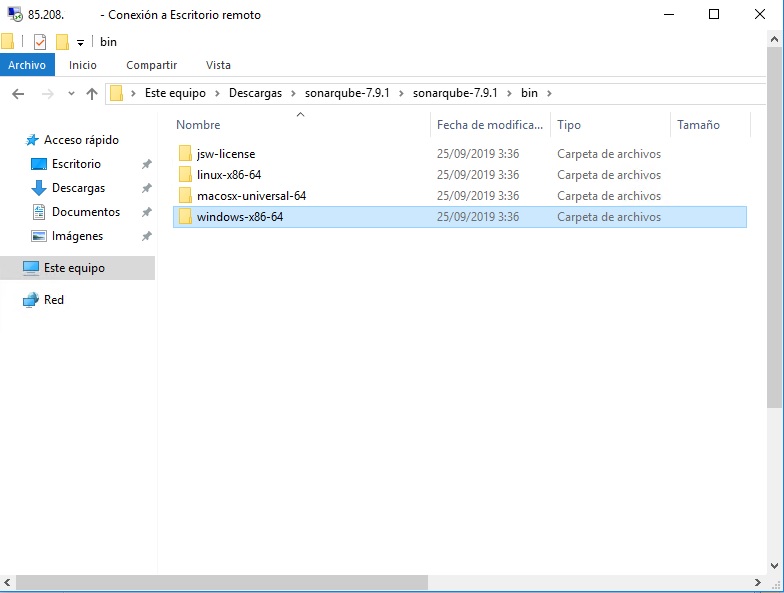Switch to the Inicio tab

[x=82, y=65]
